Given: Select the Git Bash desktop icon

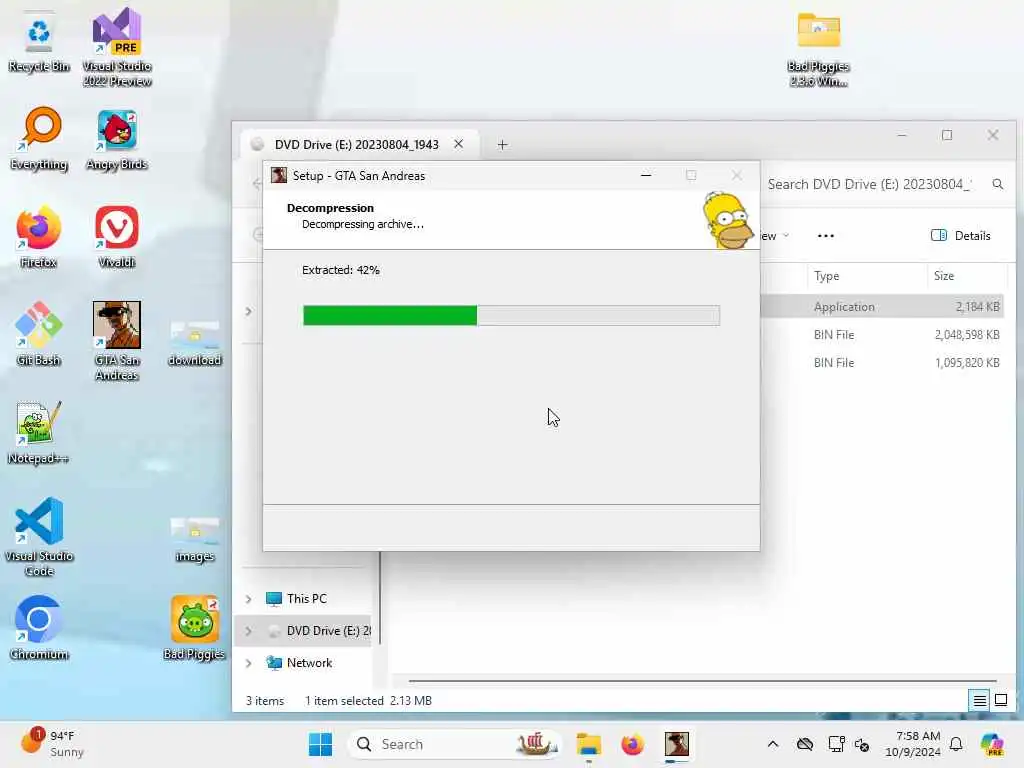Looking at the screenshot, I should (39, 334).
